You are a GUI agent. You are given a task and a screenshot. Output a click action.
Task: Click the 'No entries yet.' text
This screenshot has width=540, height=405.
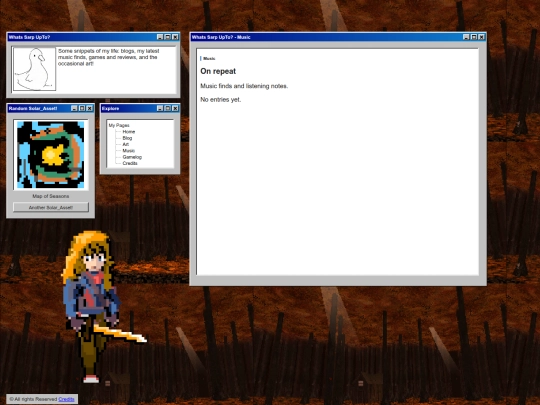click(x=221, y=100)
